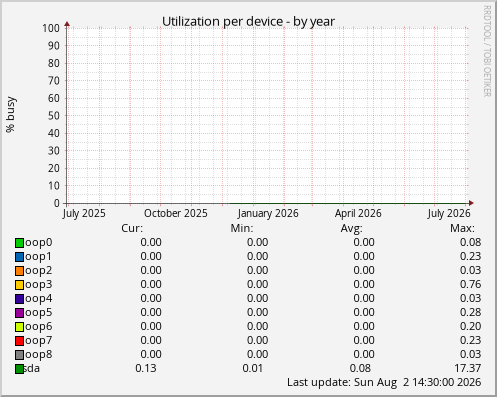Click sda max value 17.37
This screenshot has height=397, width=497.
click(468, 368)
